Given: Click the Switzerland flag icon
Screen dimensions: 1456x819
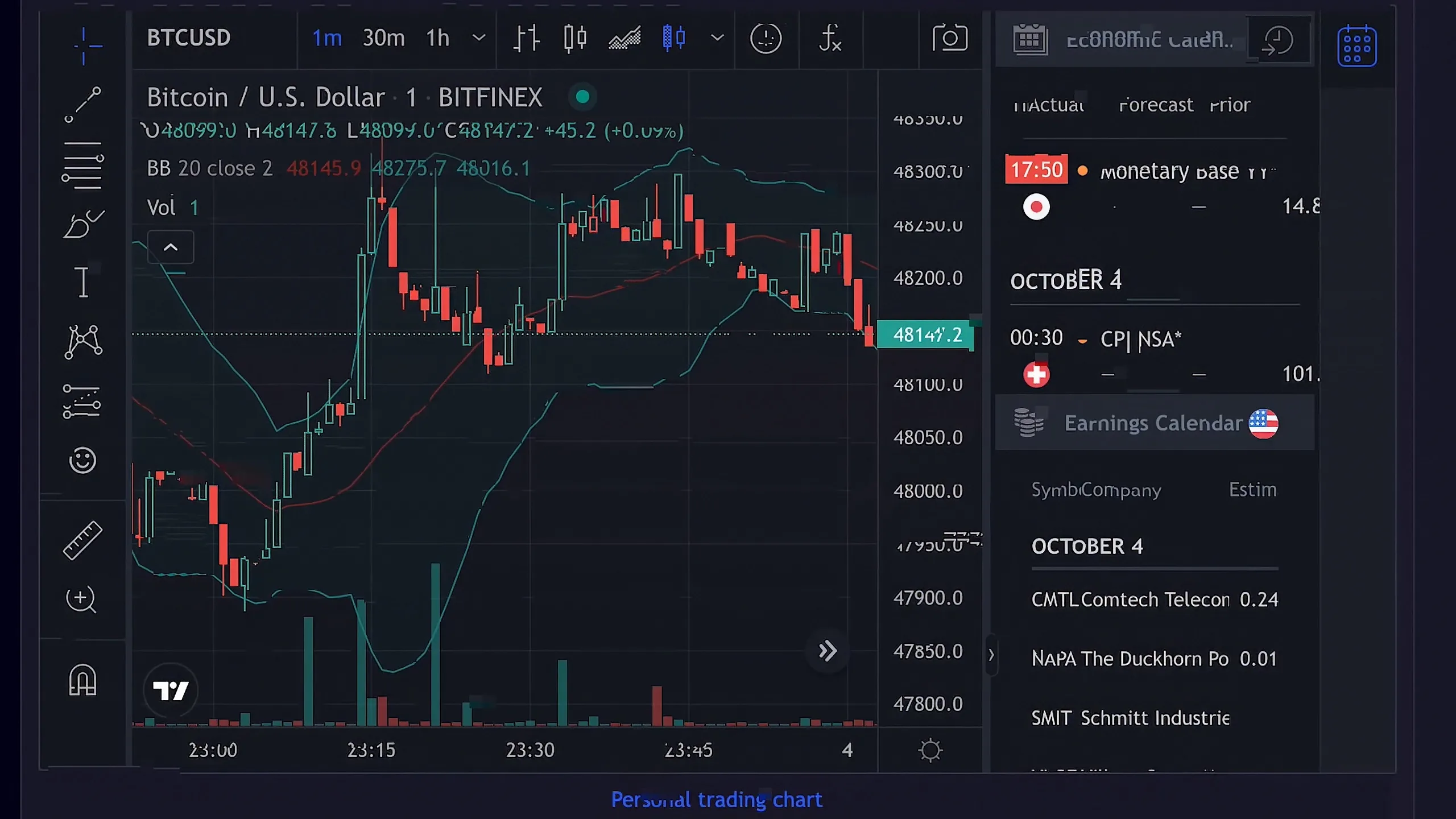Looking at the screenshot, I should pos(1036,374).
